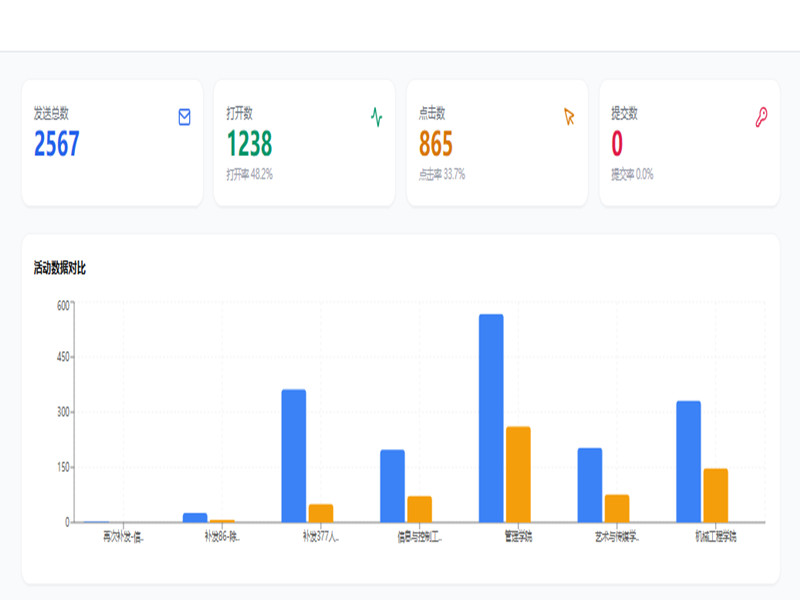
Task: Click the blue mail icon on 发送总数 card
Action: point(184,117)
